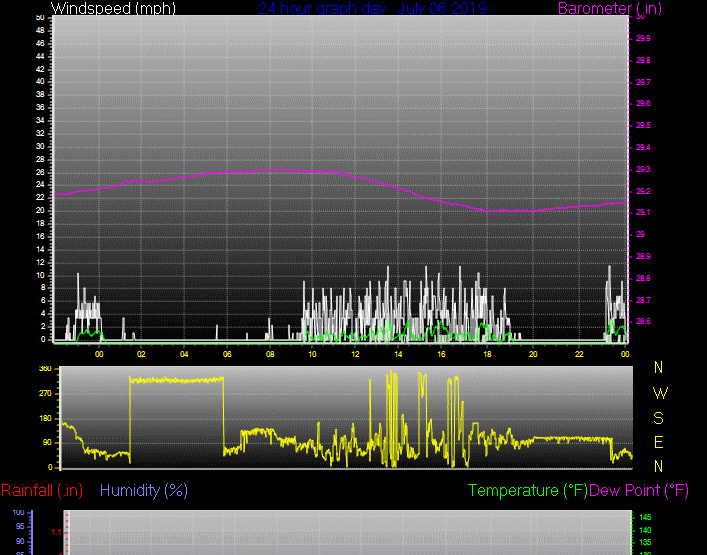Click the 270 degree wind direction tick
The image size is (707, 555).
click(x=45, y=394)
